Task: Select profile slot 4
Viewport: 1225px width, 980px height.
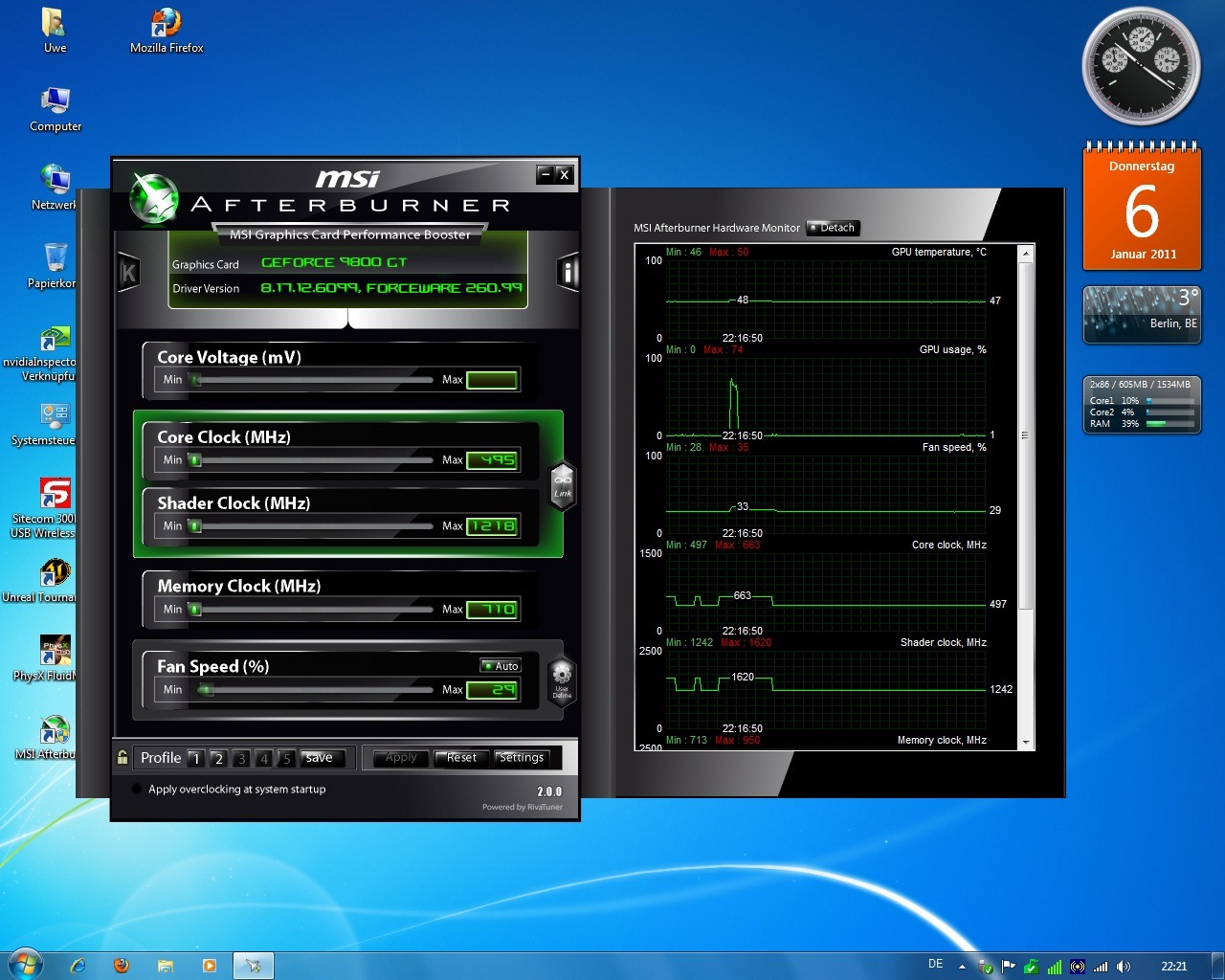Action: coord(263,758)
